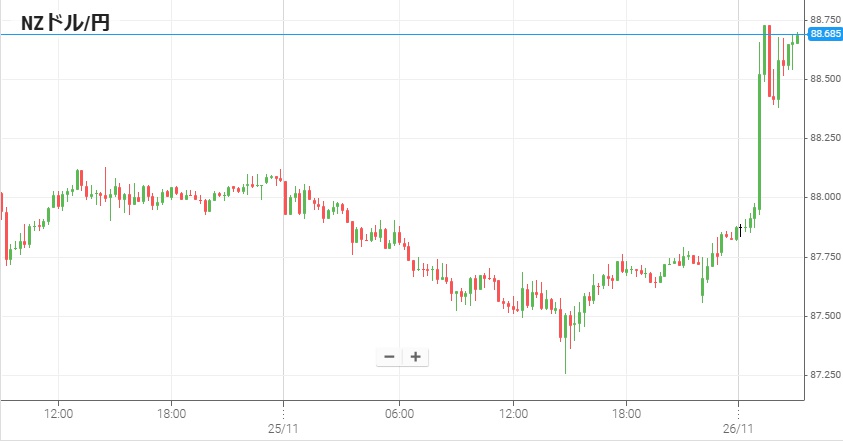This screenshot has width=843, height=441.
Task: Click the 88.750 price axis label
Action: 824,19
